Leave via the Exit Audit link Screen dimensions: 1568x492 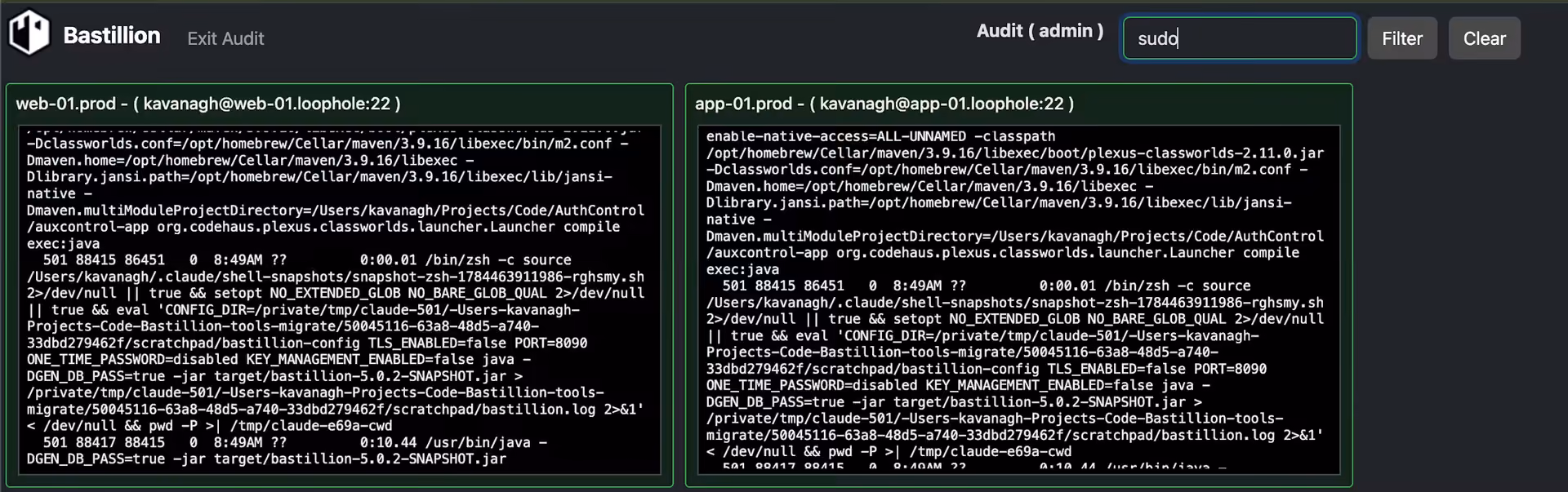tap(225, 38)
